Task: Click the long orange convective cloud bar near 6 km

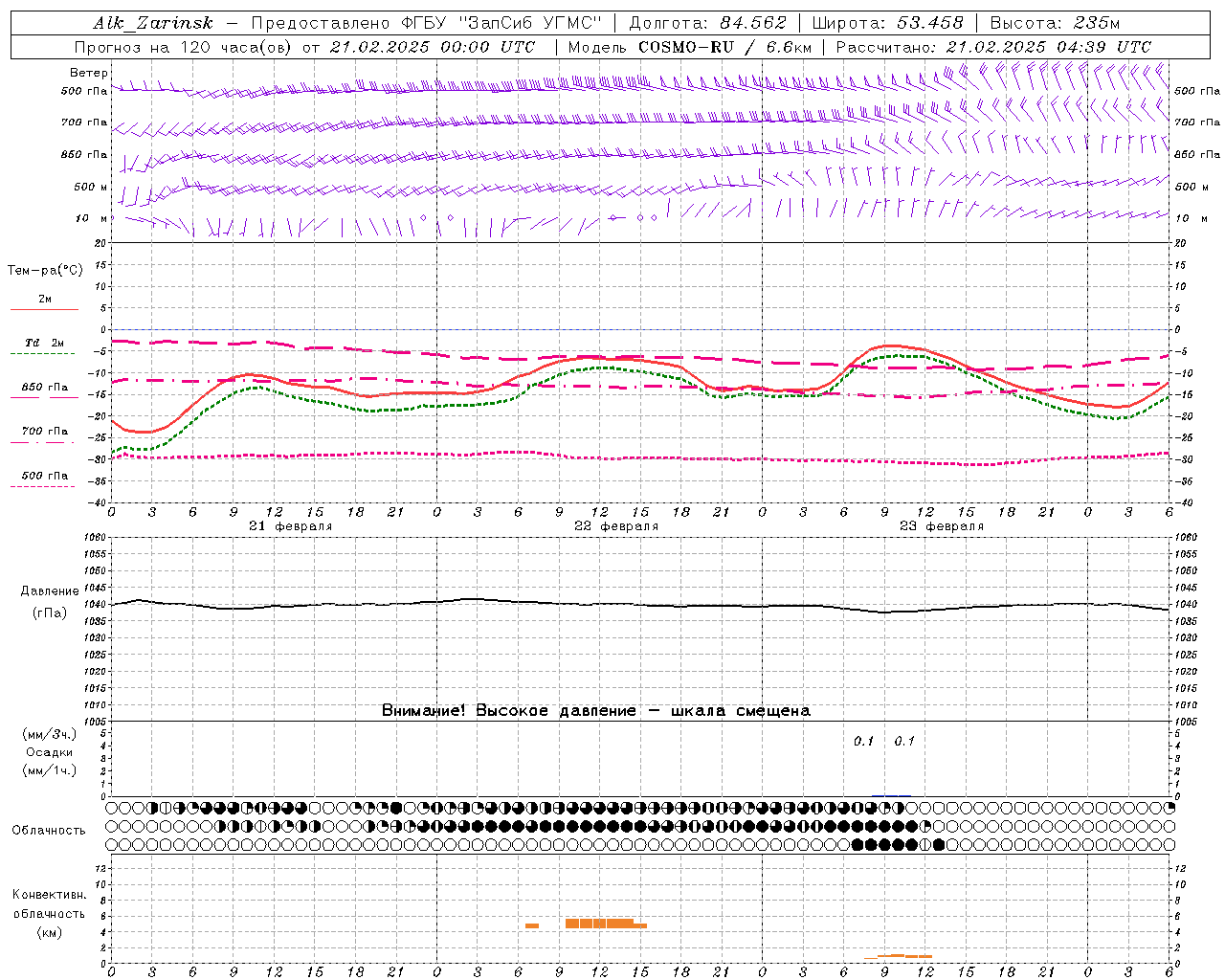Action: (x=599, y=924)
